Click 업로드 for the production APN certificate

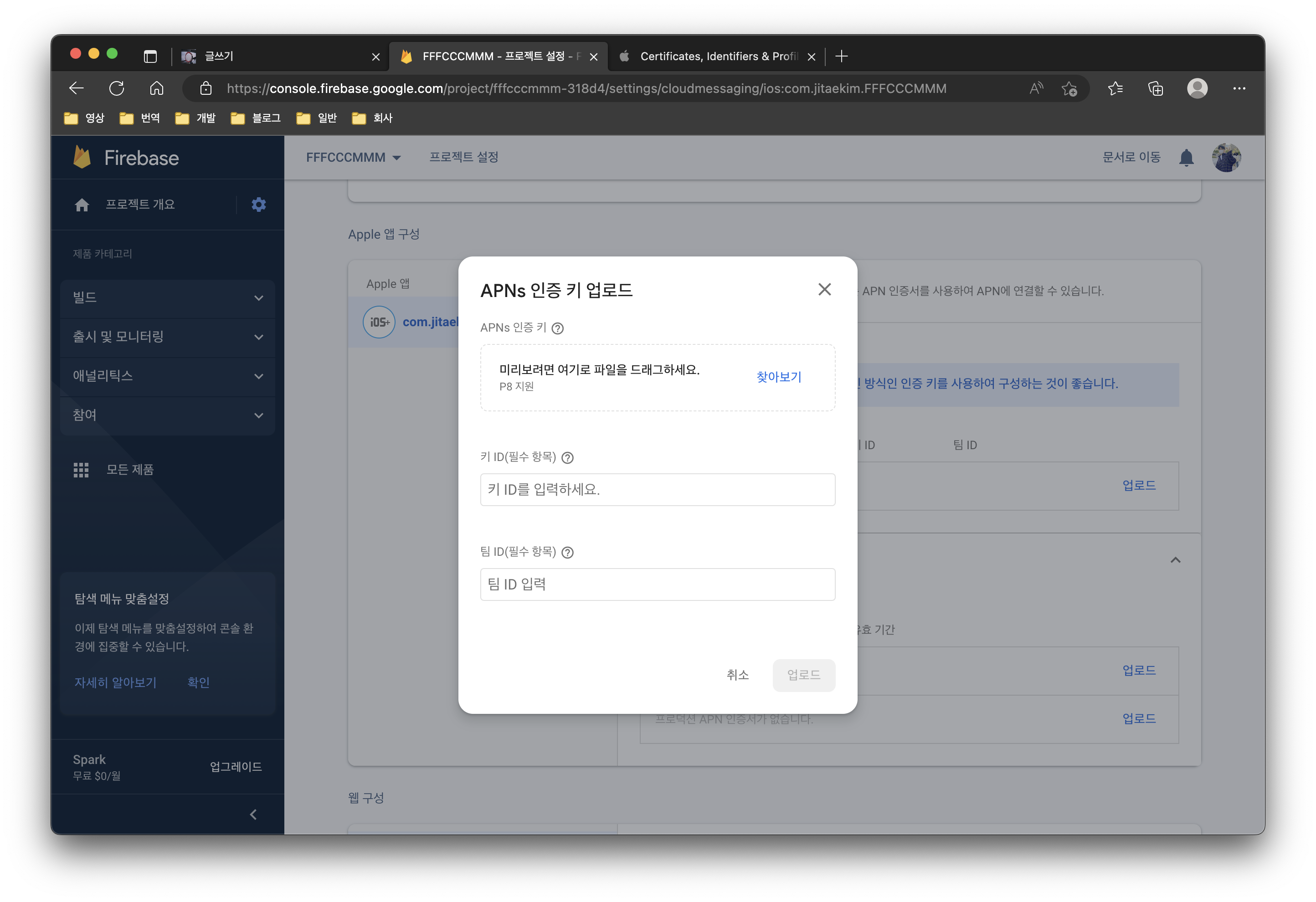(1139, 718)
